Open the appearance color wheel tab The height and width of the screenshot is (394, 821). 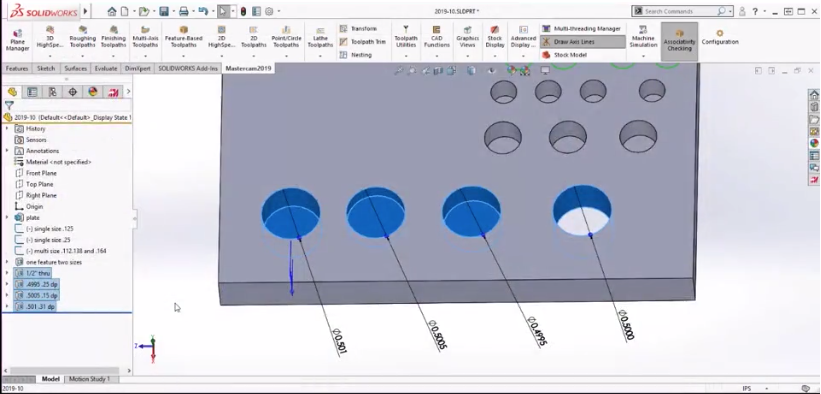(93, 92)
